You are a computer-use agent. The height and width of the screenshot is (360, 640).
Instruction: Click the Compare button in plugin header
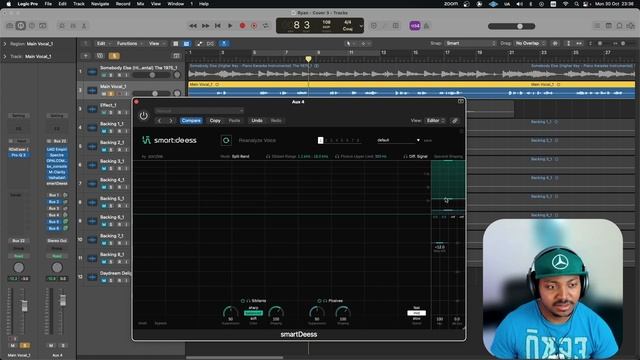pos(191,121)
